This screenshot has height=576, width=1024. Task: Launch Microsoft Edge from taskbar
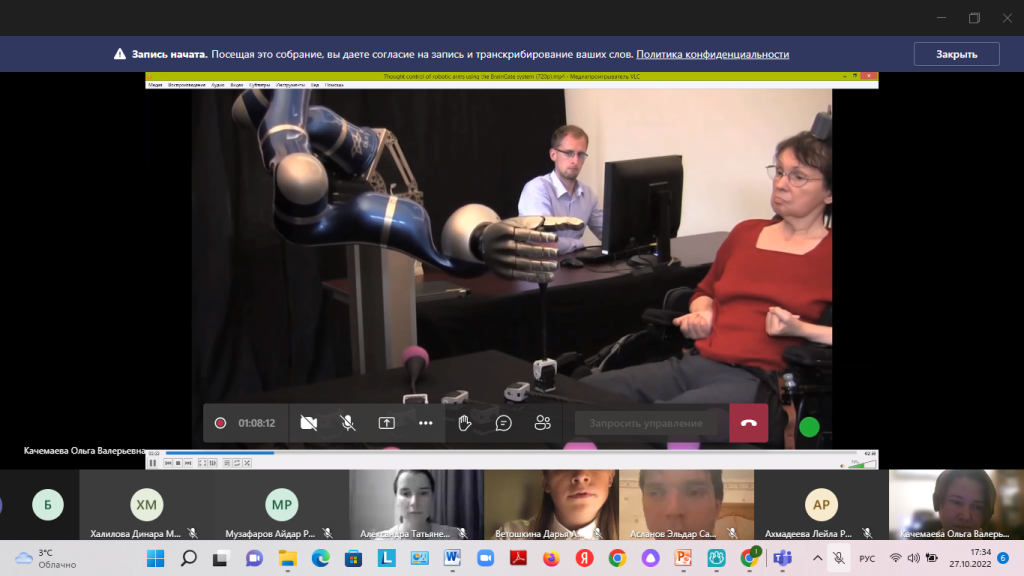pos(321,558)
